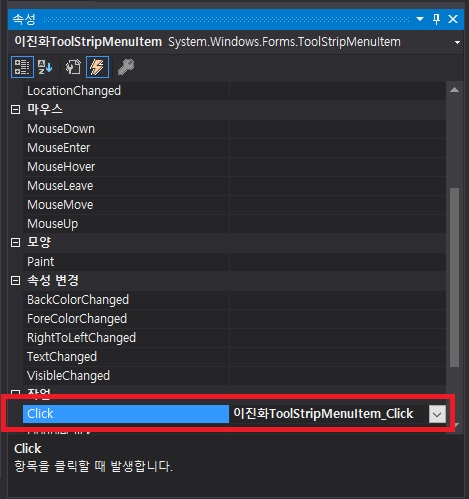Open the object selector dropdown for 이진화ToolStripMenuItem
Viewport: 469px width, 499px height.
457,42
